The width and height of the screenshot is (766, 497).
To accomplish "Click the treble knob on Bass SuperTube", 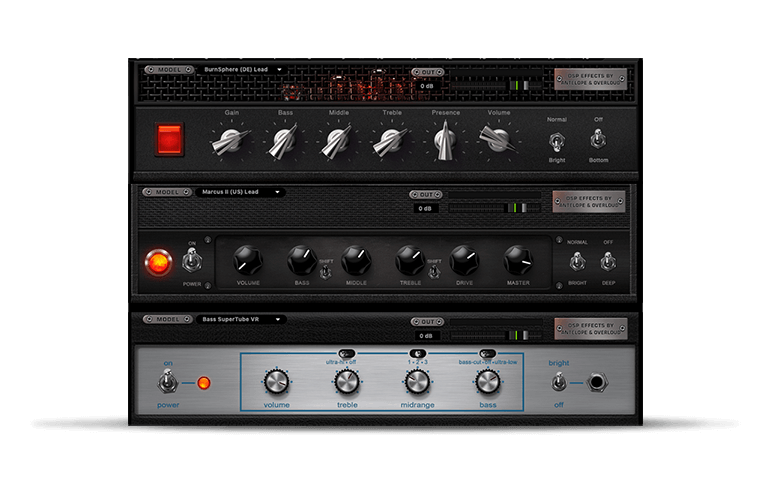I will (346, 381).
